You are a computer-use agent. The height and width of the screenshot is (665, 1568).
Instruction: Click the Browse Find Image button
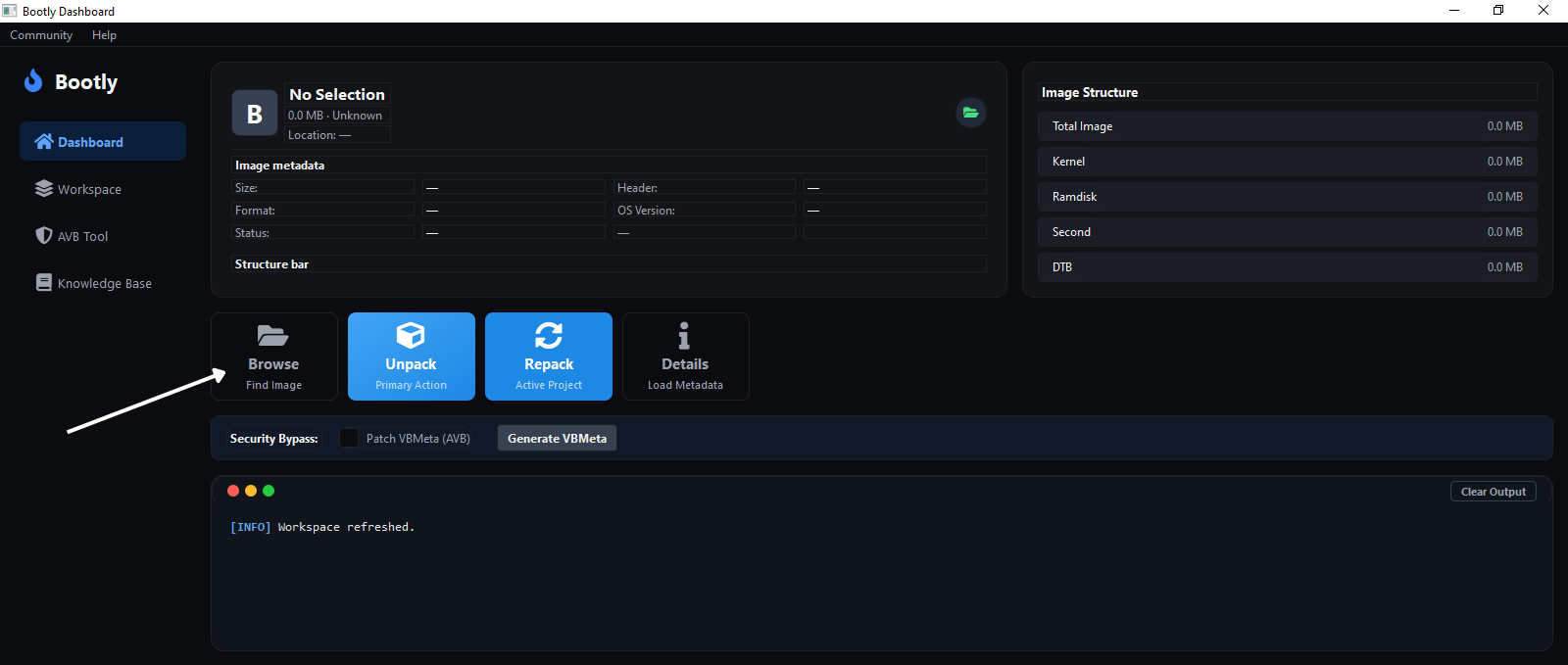pyautogui.click(x=274, y=356)
